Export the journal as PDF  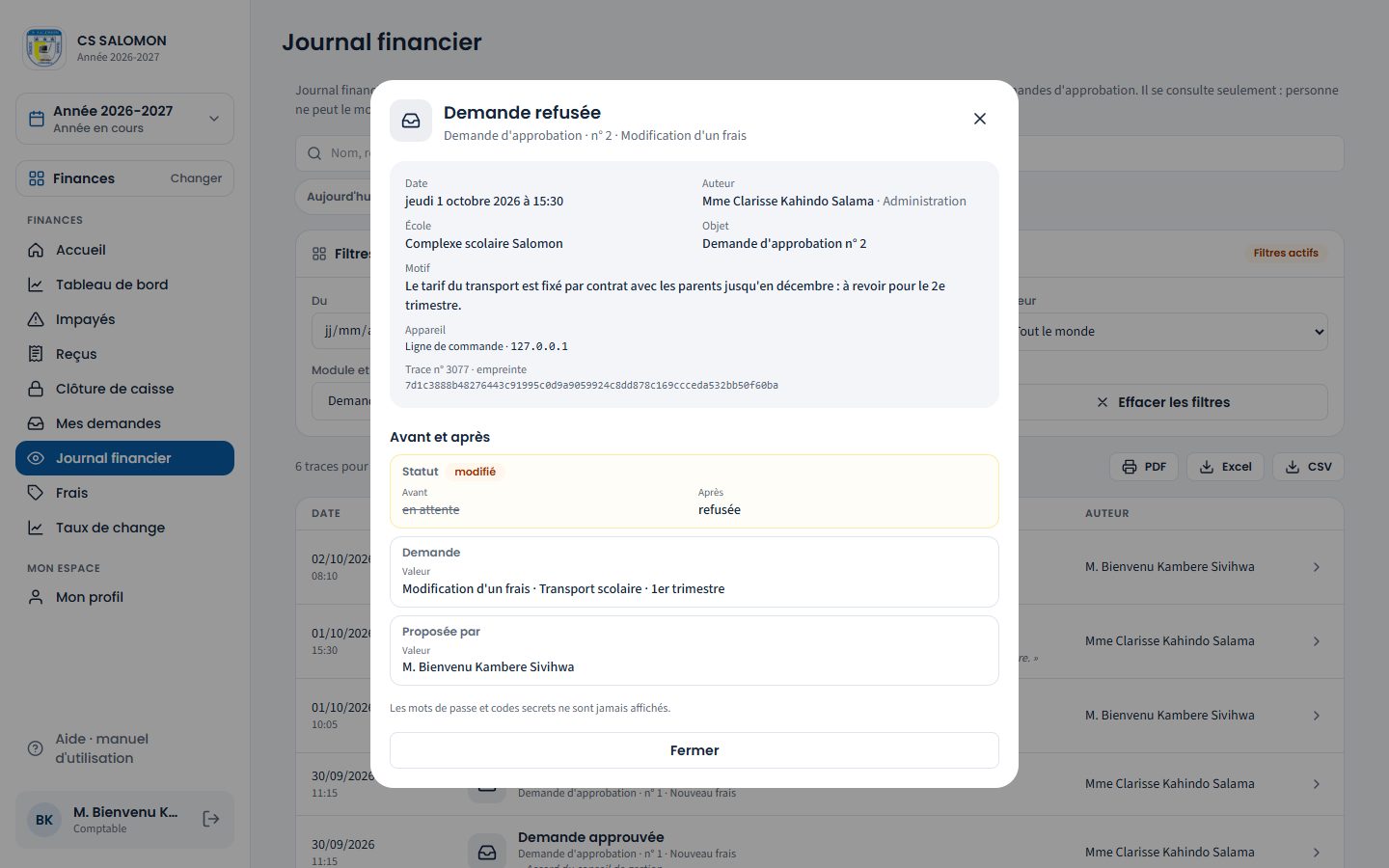coord(1144,467)
